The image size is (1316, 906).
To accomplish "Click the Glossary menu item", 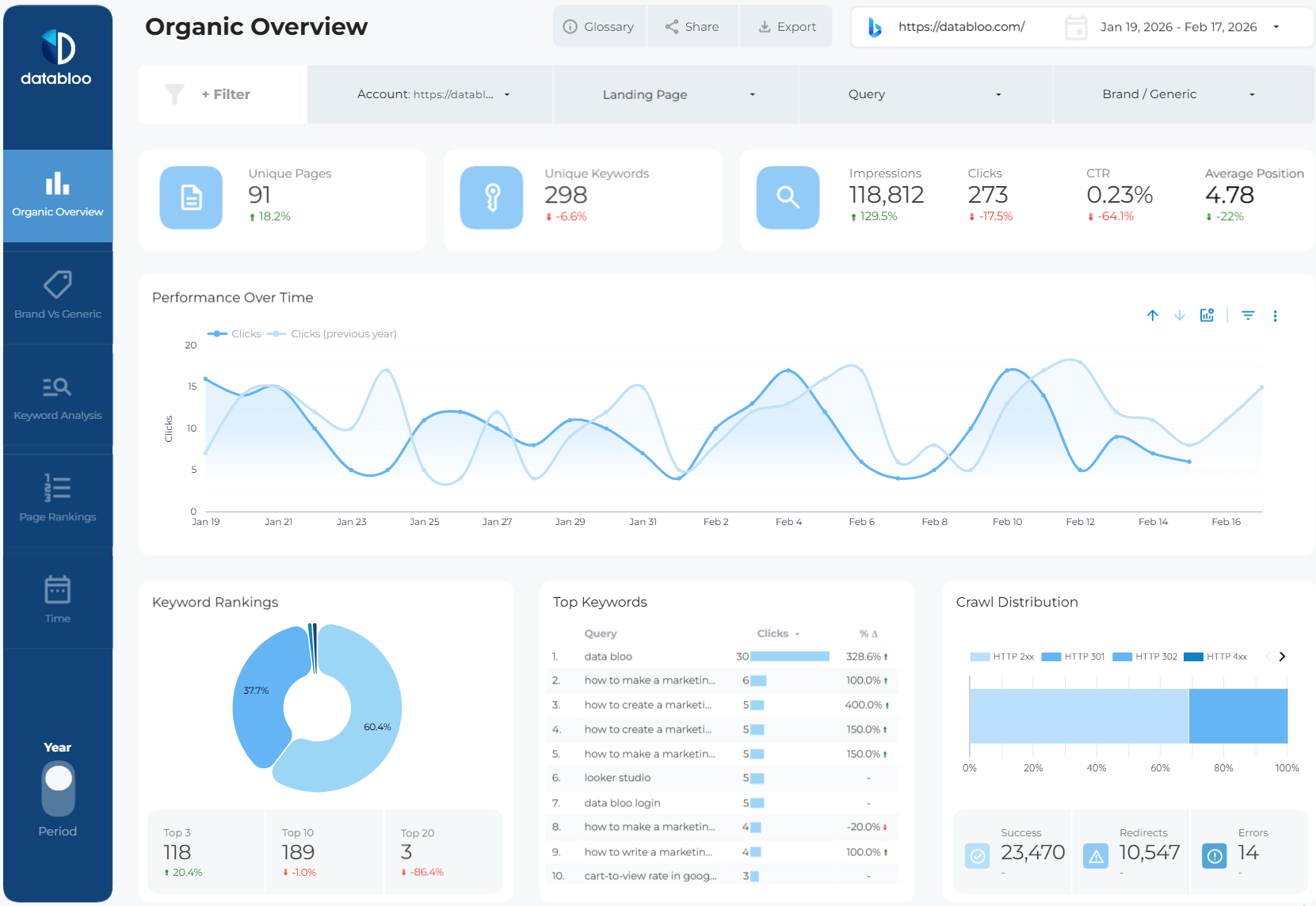I will (600, 26).
